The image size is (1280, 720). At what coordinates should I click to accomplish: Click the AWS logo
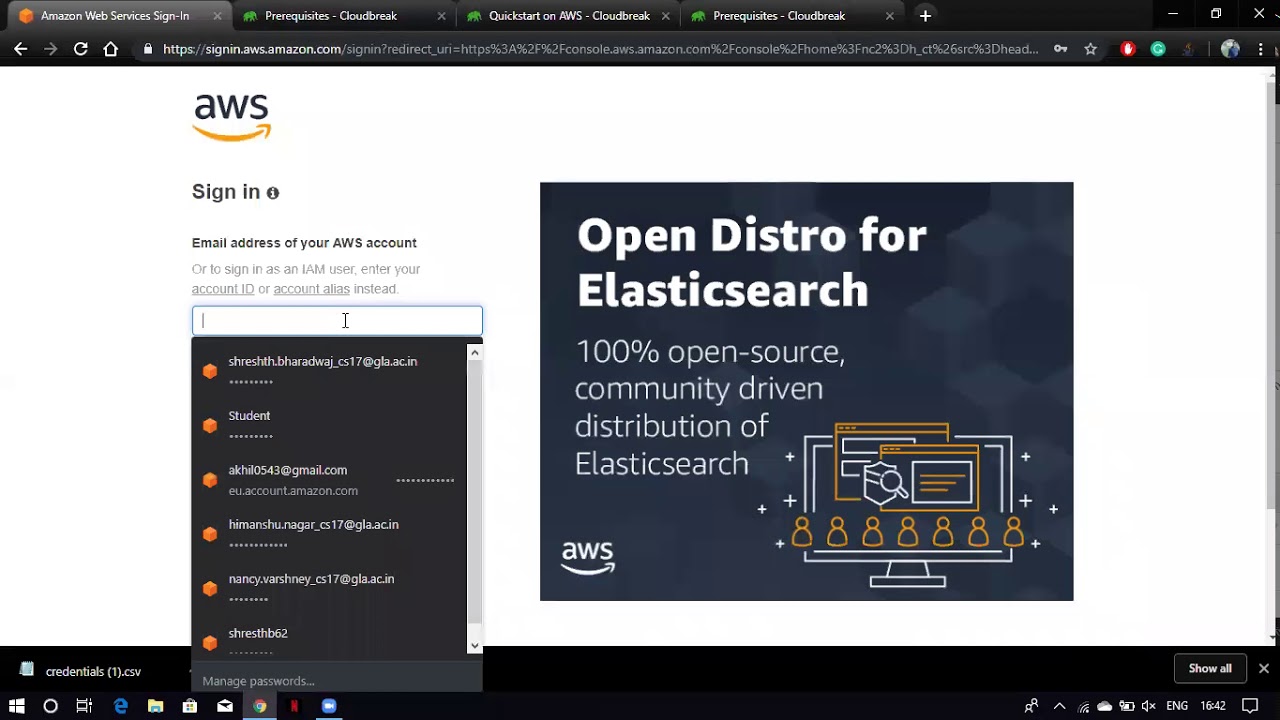232,117
